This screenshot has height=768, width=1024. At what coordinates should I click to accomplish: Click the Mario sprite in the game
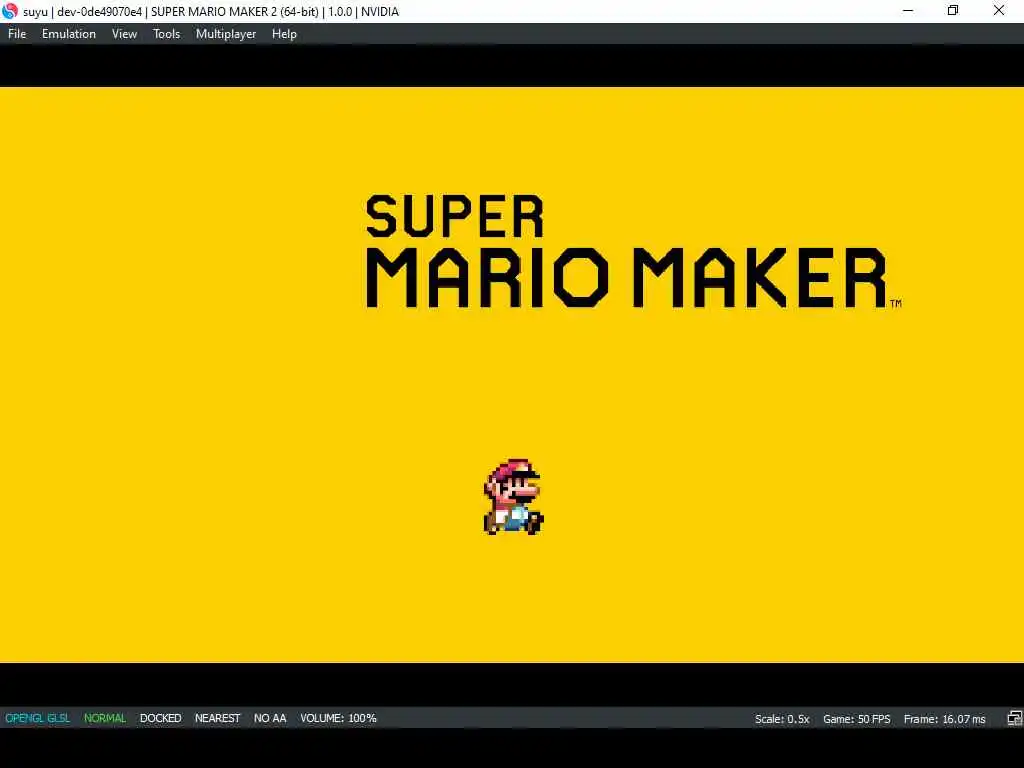point(513,497)
